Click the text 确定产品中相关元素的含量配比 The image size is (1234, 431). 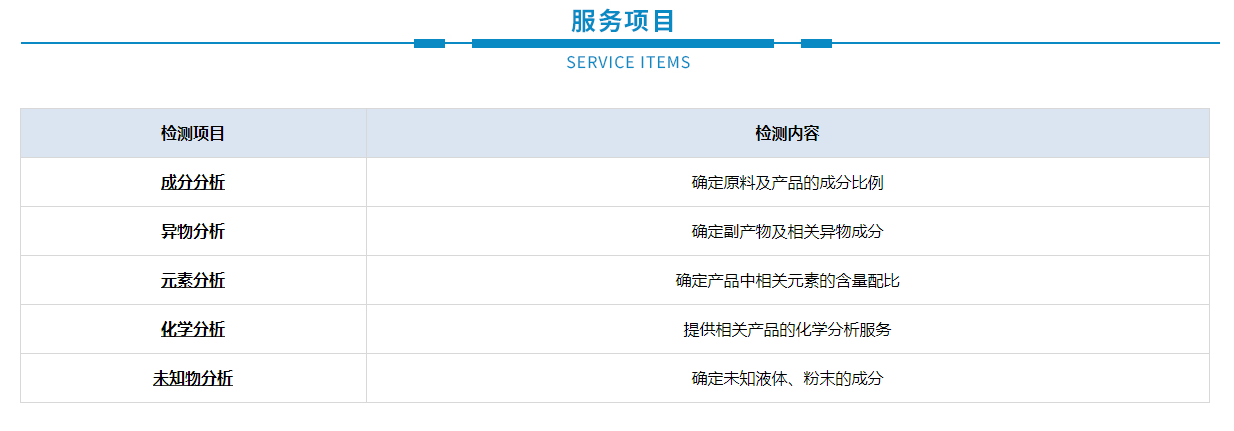click(x=787, y=281)
